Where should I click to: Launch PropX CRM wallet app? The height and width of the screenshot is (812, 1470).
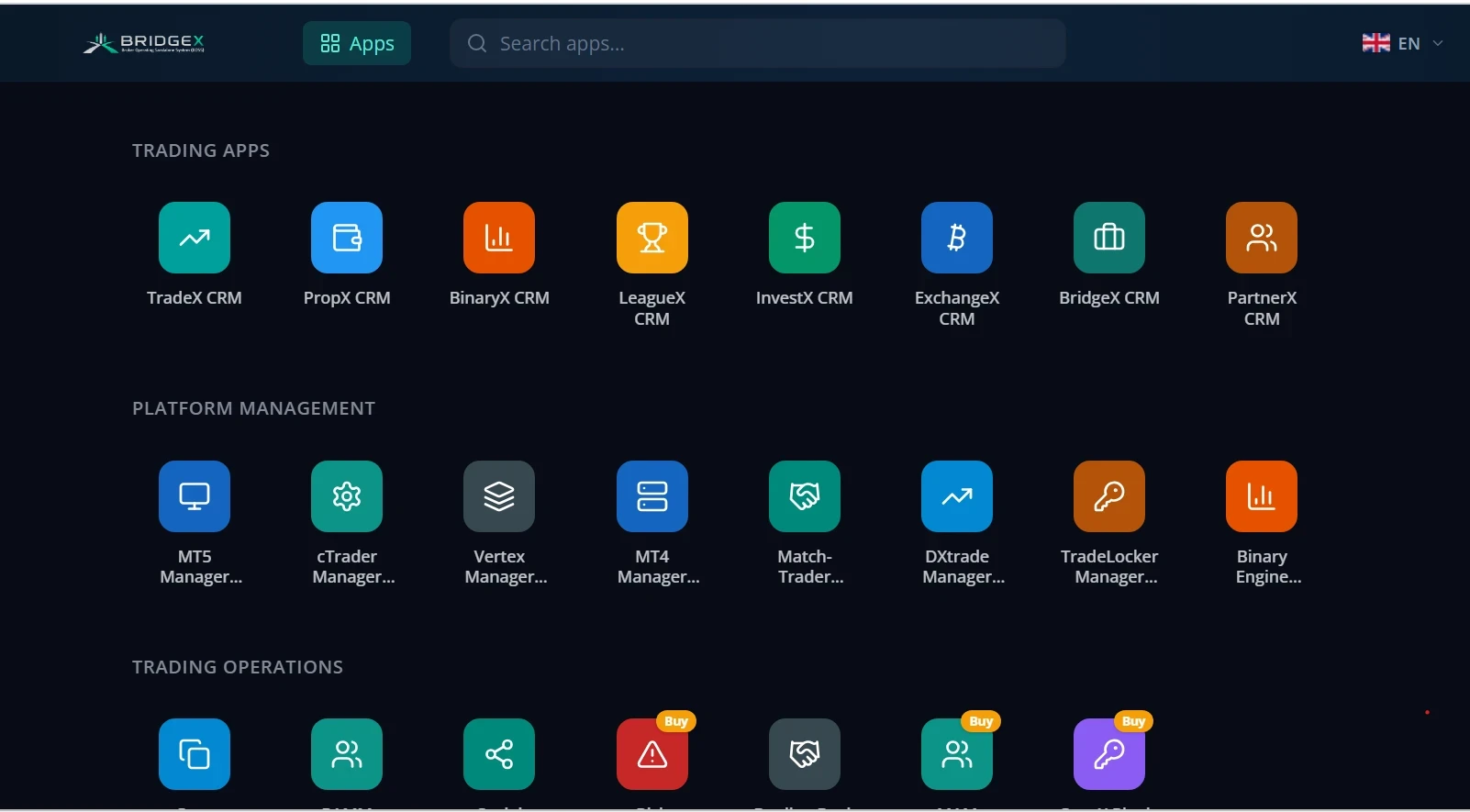pyautogui.click(x=347, y=238)
